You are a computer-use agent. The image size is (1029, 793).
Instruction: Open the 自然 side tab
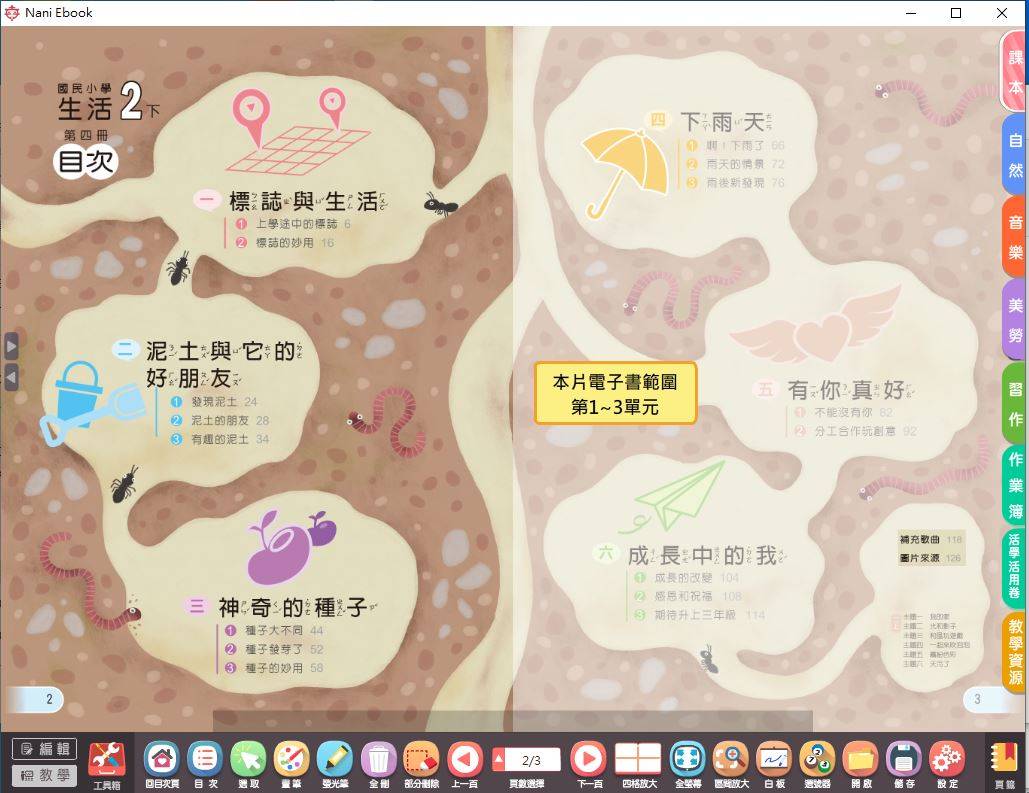point(1015,154)
